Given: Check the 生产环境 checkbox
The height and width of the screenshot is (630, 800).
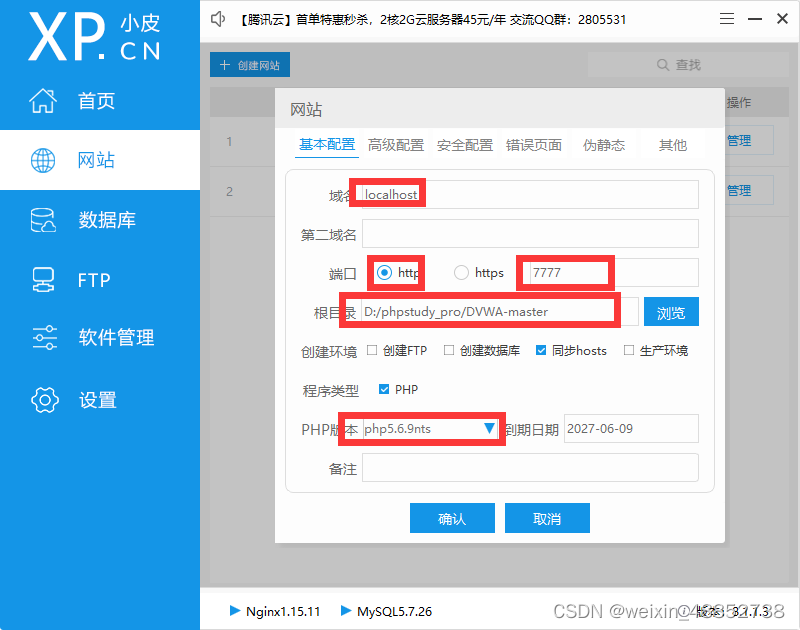Looking at the screenshot, I should pyautogui.click(x=629, y=350).
